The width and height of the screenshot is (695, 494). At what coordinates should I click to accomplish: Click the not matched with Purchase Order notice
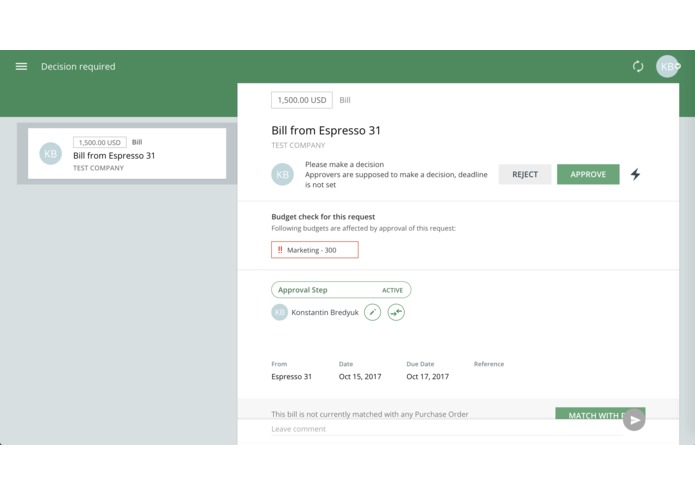(x=370, y=414)
